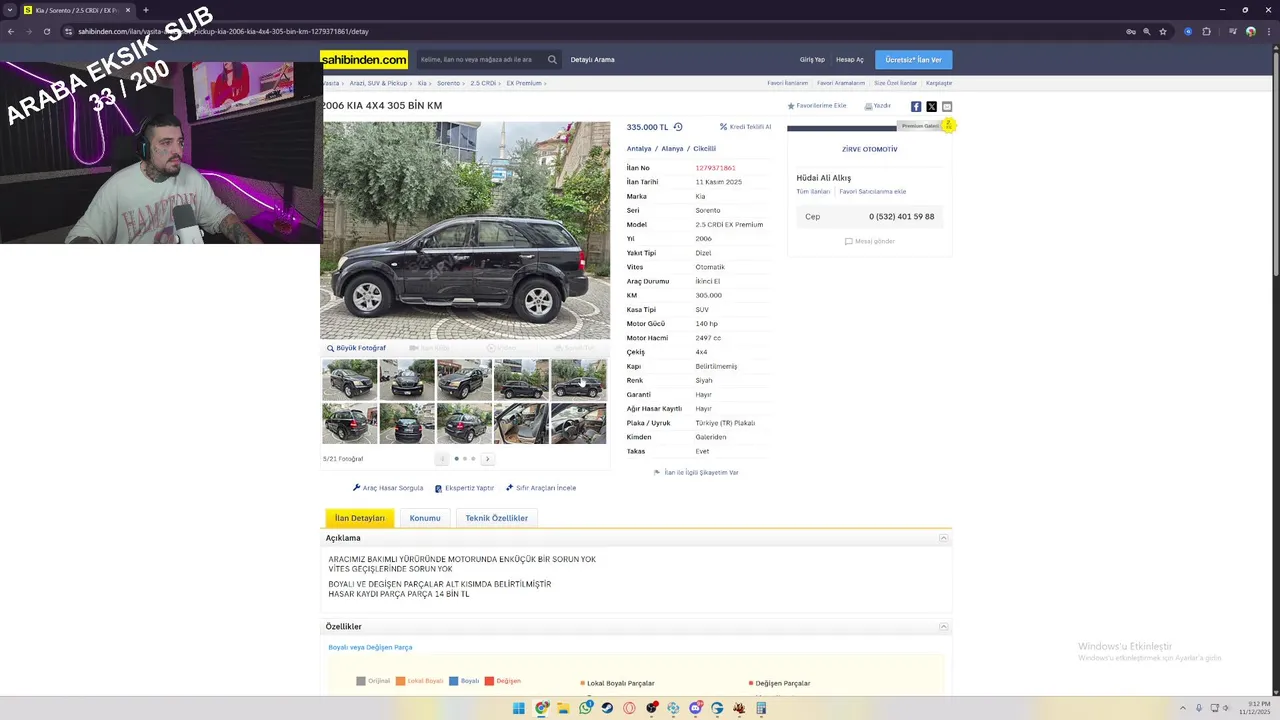1280x720 pixels.
Task: Collapse the Özellikler section
Action: (943, 626)
